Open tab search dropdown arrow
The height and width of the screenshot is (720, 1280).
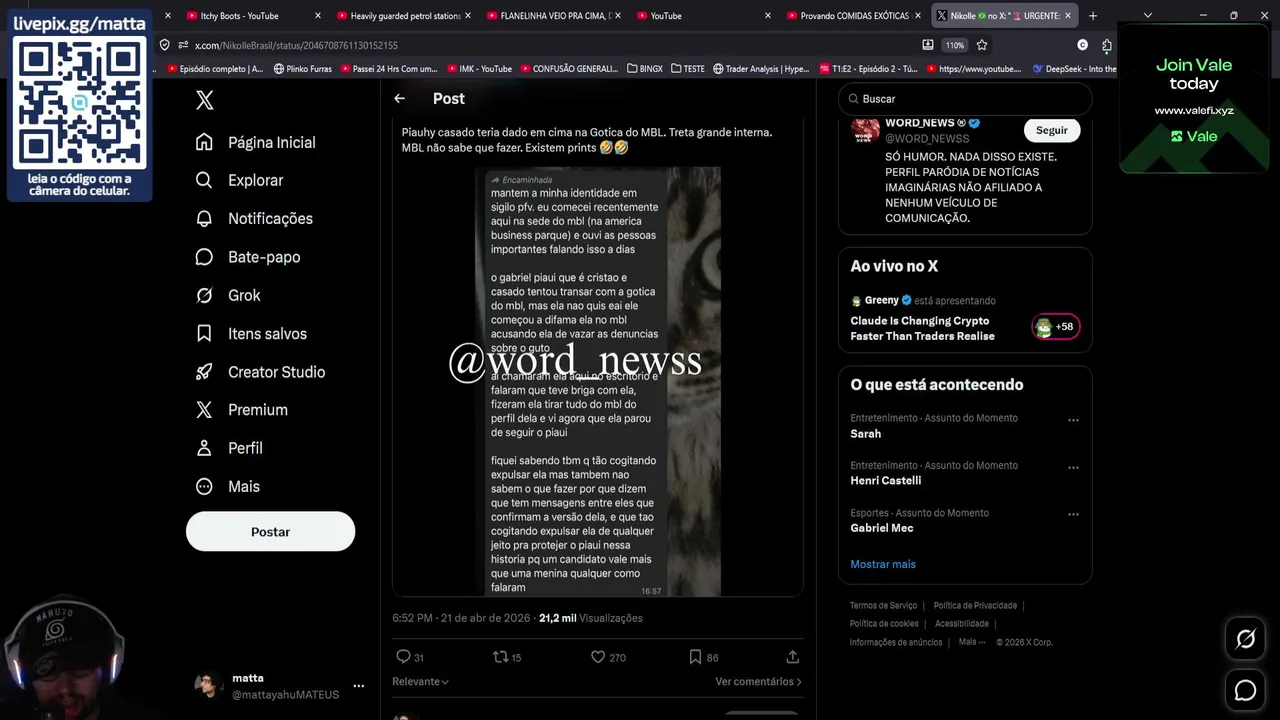pyautogui.click(x=1147, y=16)
